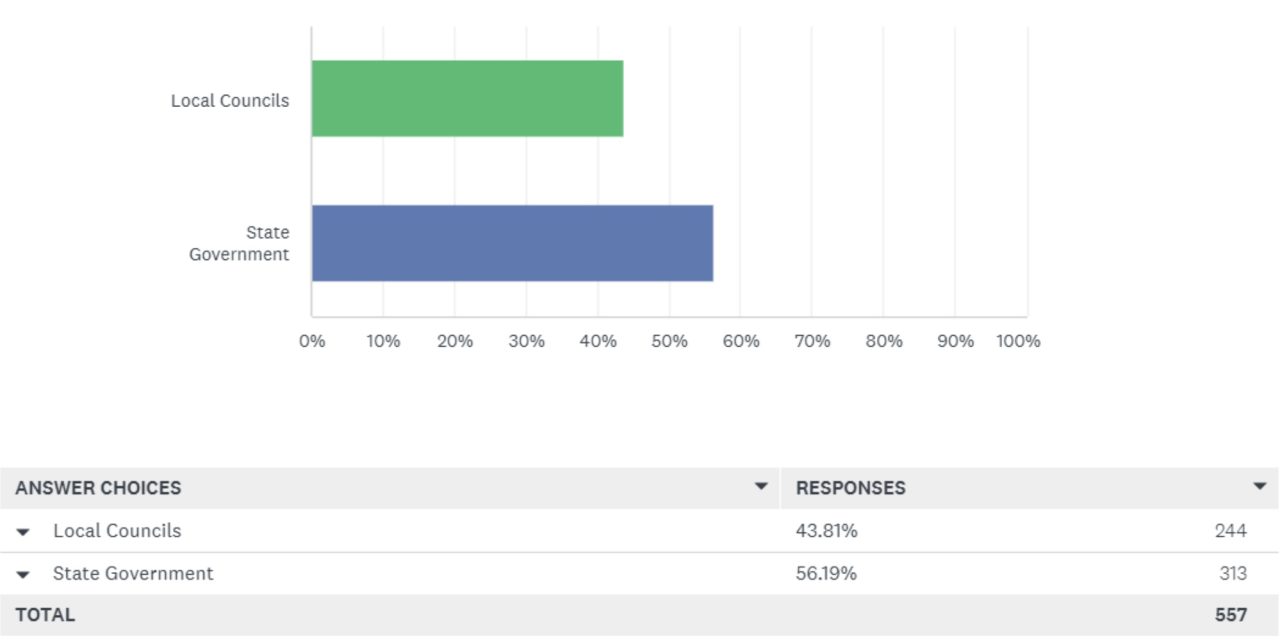Click the 56.19% response value
1280x640 pixels.
tap(826, 574)
